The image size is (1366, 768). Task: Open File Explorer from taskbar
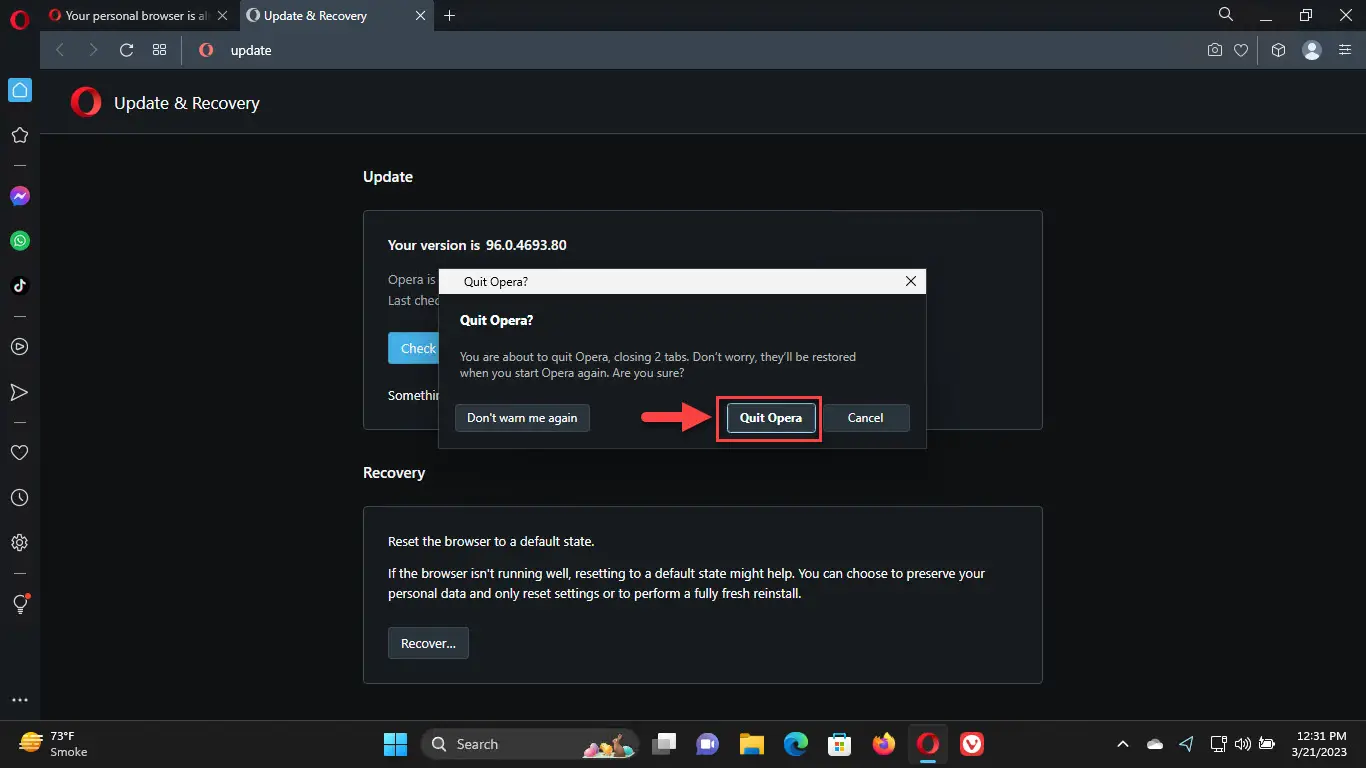click(752, 744)
